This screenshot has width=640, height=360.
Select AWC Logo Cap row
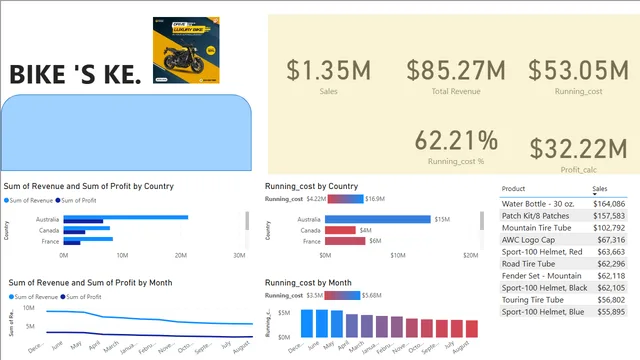pyautogui.click(x=563, y=240)
